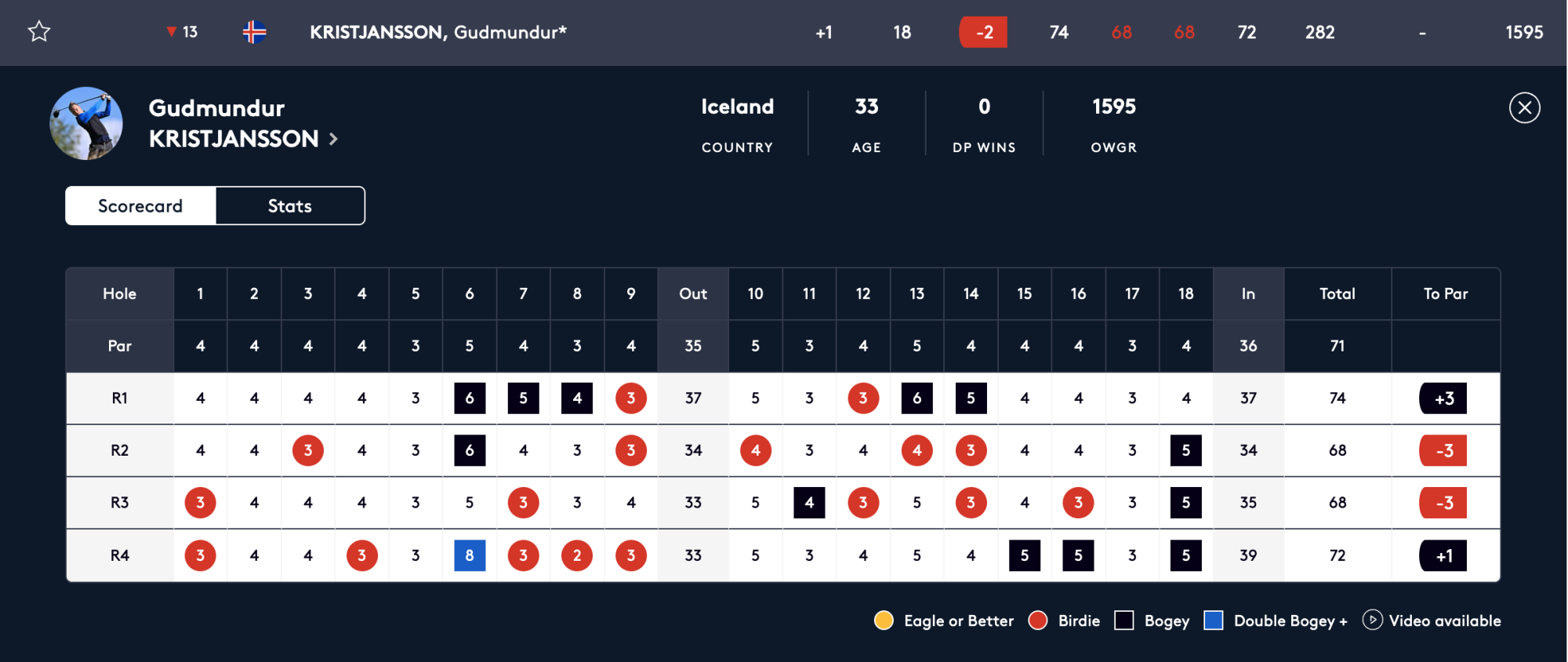Click the favorite star icon
The width and height of the screenshot is (1568, 662).
coord(39,31)
